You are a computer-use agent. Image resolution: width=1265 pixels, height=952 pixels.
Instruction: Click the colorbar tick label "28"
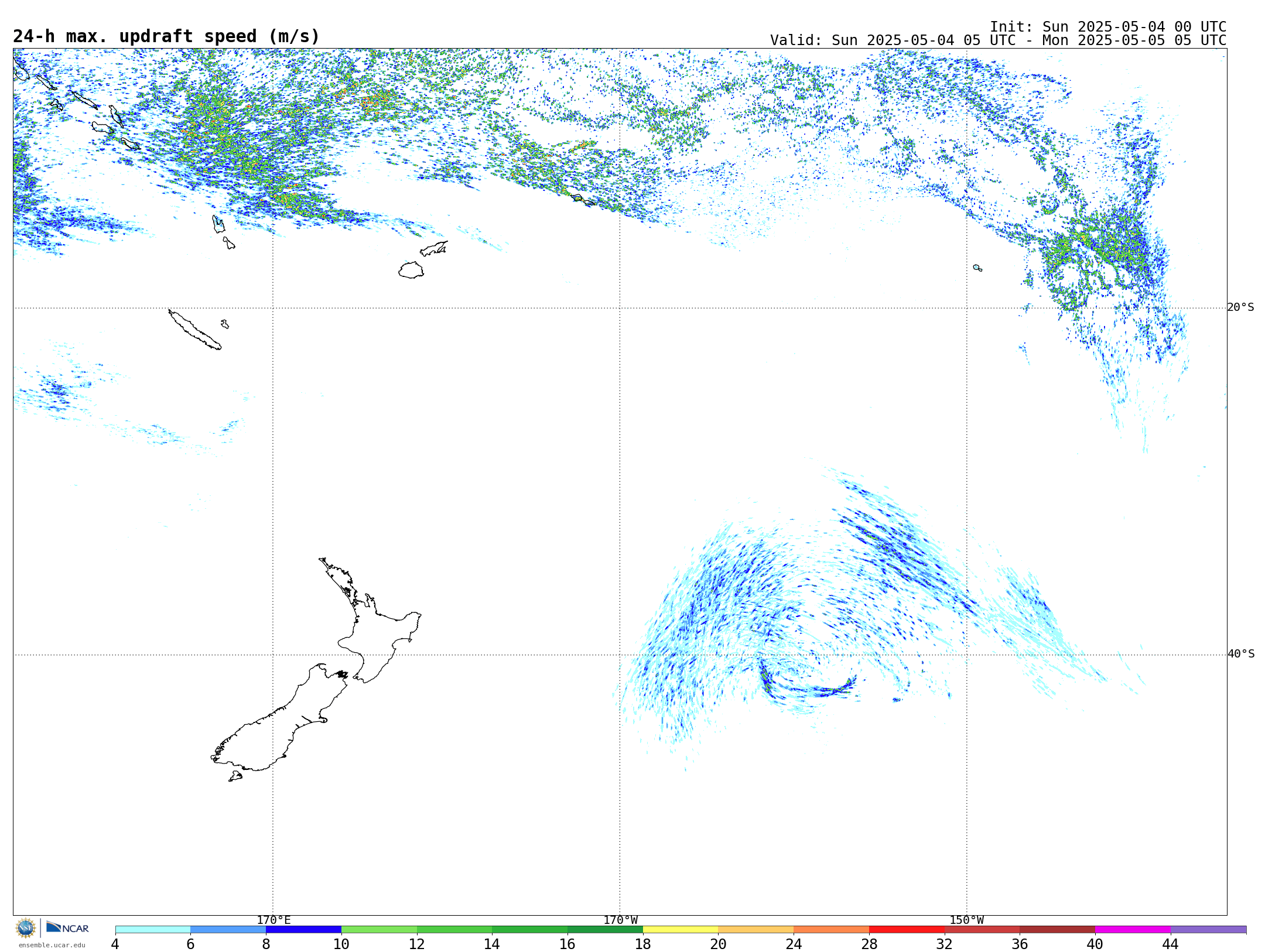869,944
